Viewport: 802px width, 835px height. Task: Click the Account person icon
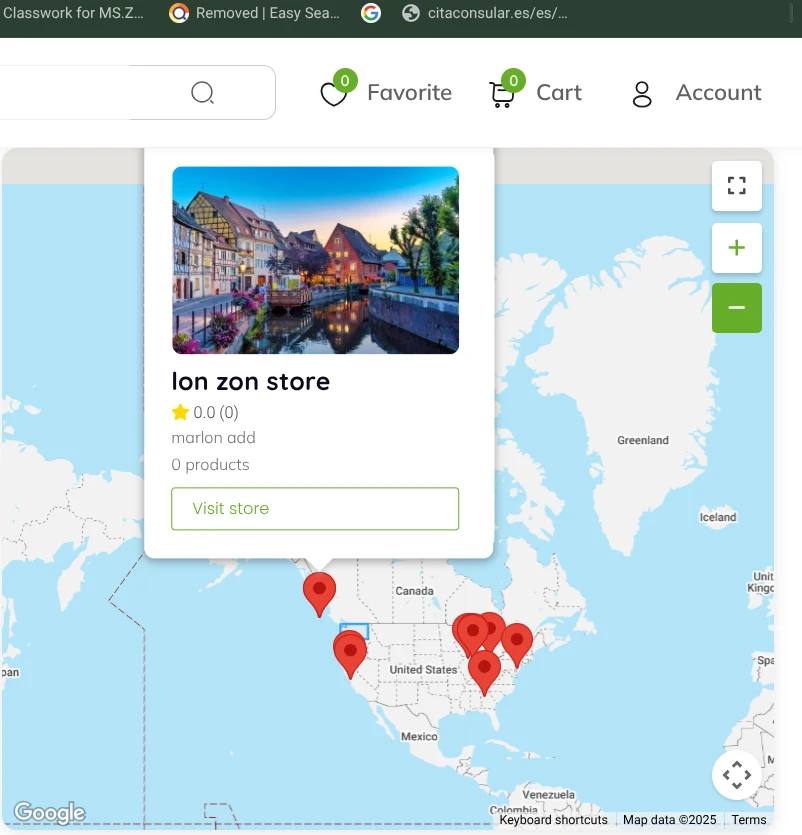tap(642, 94)
